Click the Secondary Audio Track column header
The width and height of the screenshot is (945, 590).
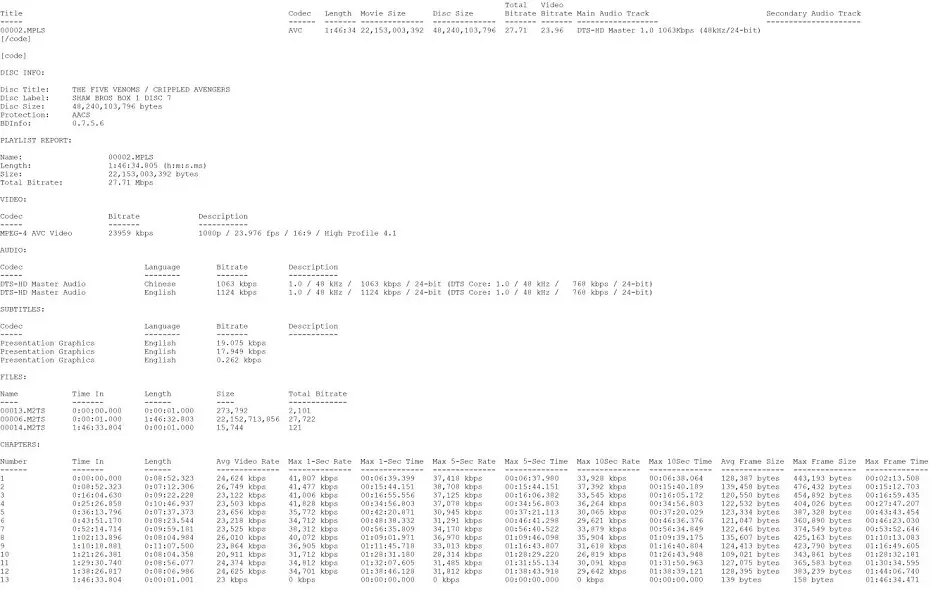coord(813,14)
